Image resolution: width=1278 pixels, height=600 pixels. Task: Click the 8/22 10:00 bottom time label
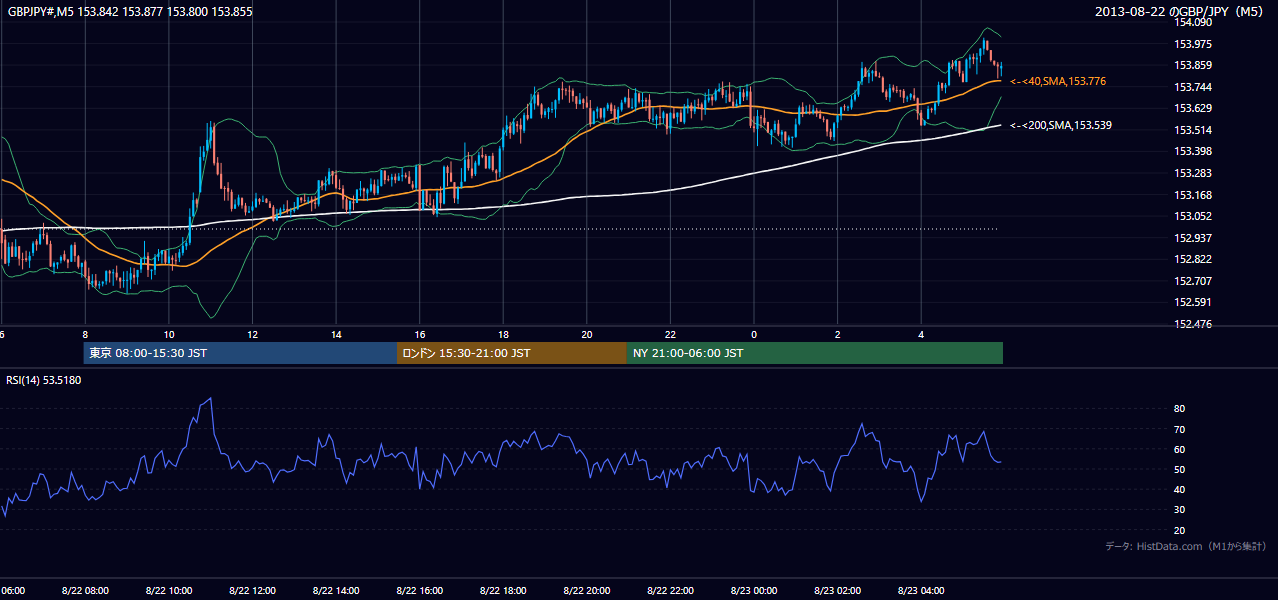[x=169, y=591]
